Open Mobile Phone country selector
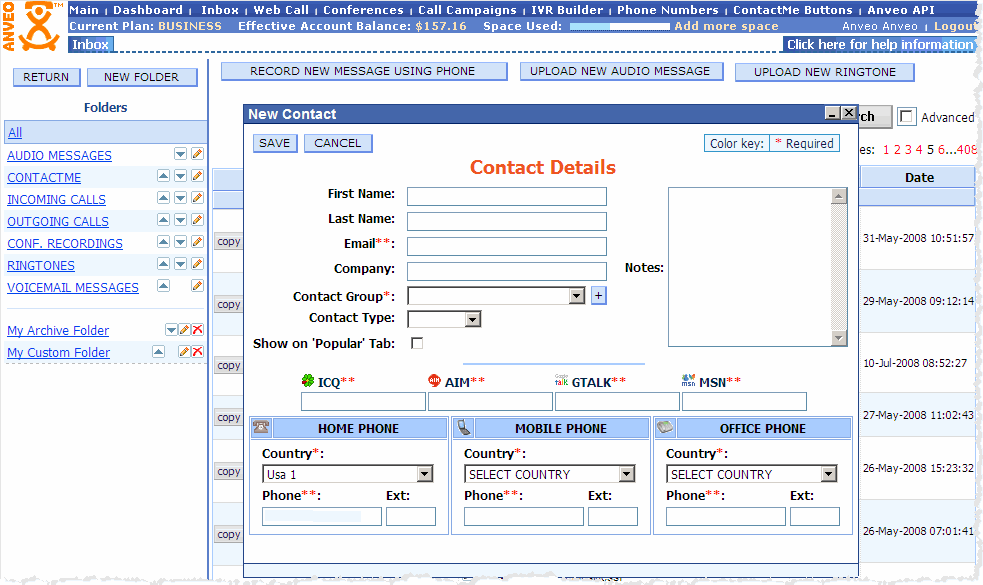The width and height of the screenshot is (983, 585). point(626,474)
